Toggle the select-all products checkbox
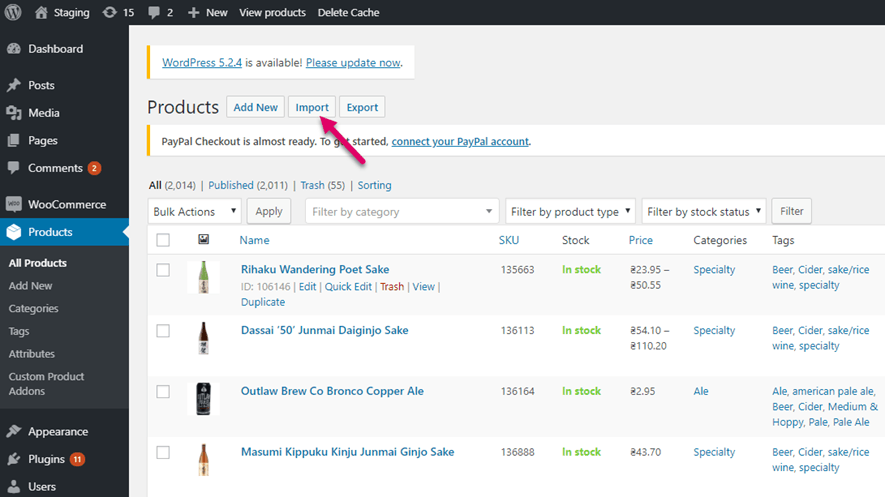 click(163, 240)
